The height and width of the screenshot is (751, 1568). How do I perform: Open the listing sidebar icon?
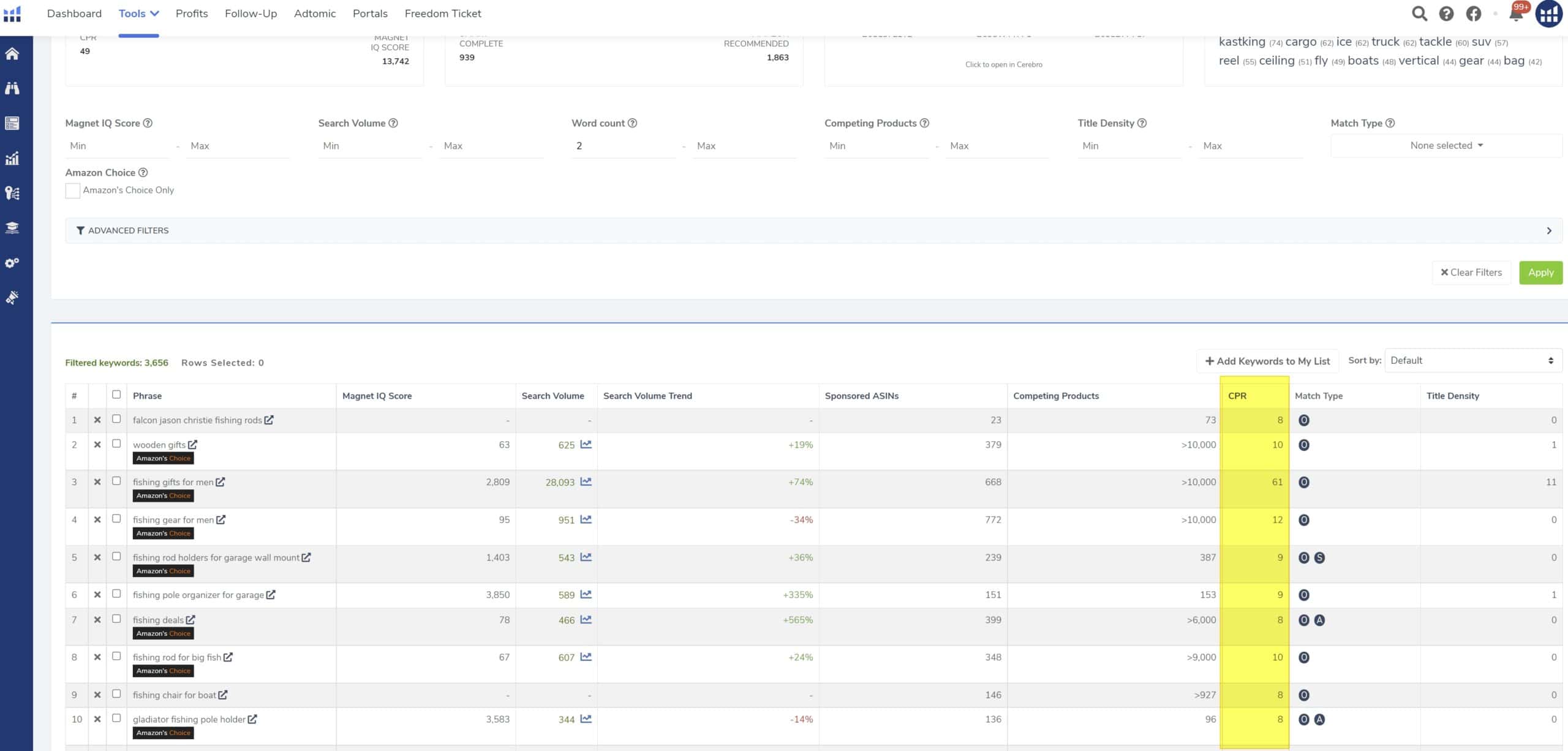(12, 123)
